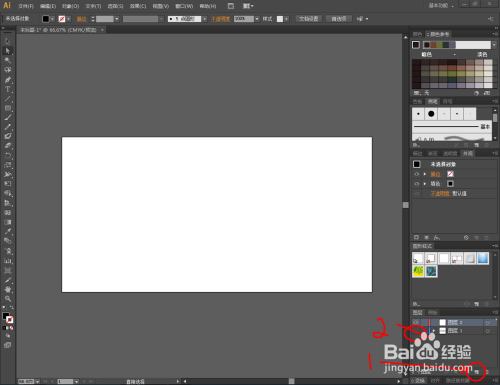Switch to the 颜色参考 panel tab
500x385 pixels.
pyautogui.click(x=439, y=34)
